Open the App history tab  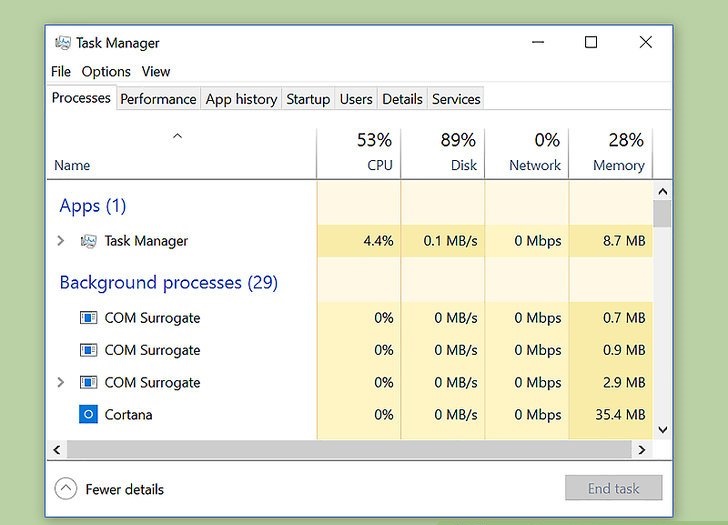coord(241,99)
